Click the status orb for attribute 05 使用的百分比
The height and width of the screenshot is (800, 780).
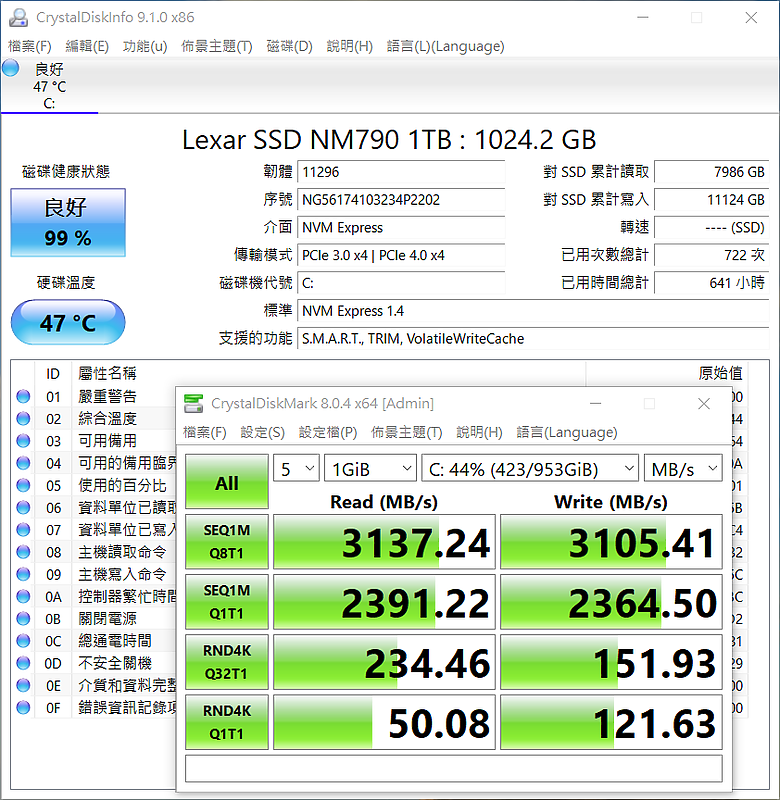point(23,485)
